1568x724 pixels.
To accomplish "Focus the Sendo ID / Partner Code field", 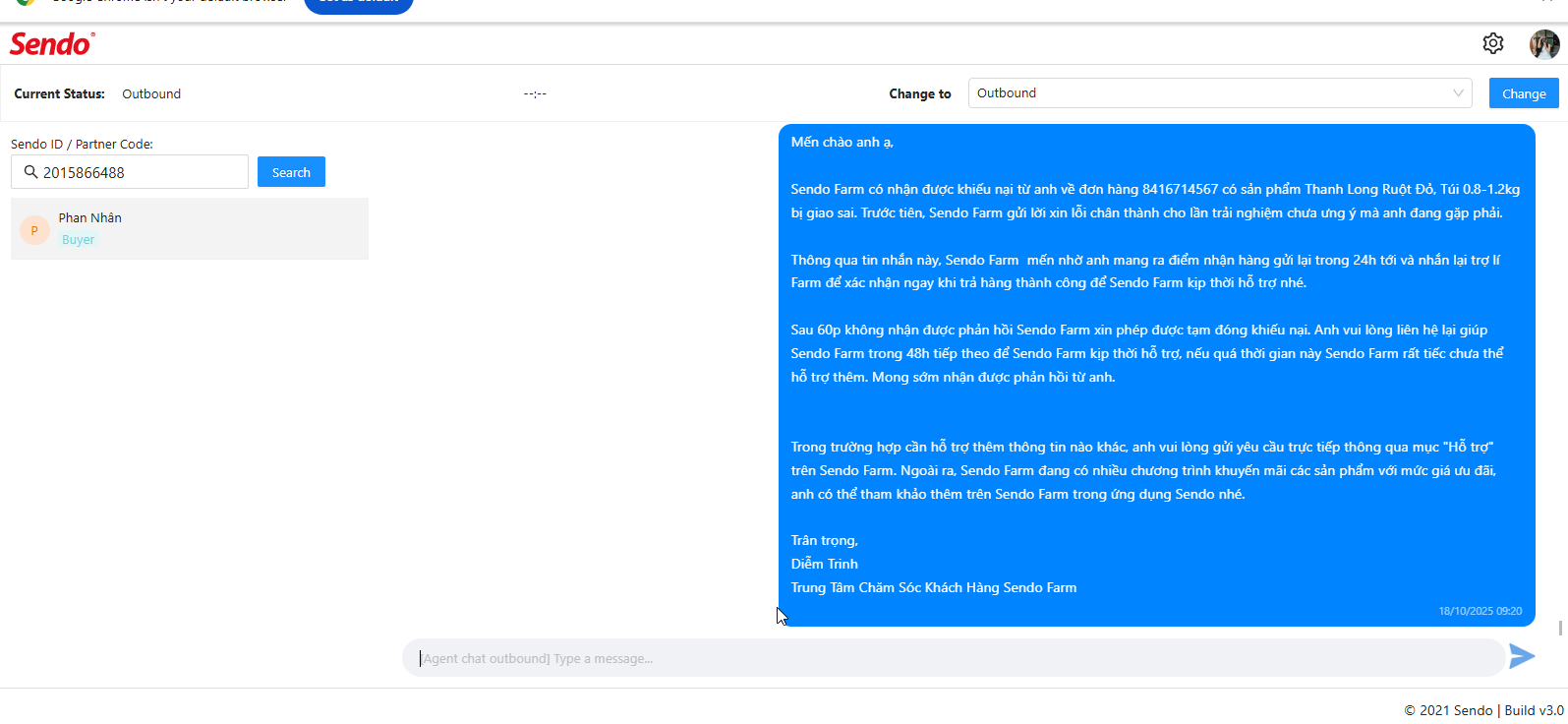I will (130, 172).
